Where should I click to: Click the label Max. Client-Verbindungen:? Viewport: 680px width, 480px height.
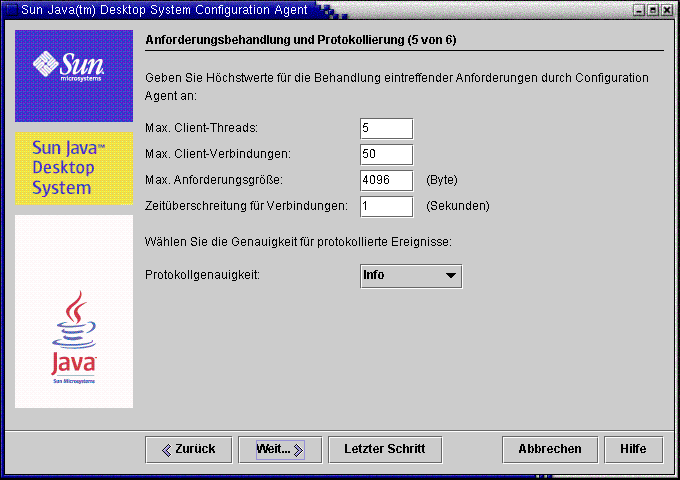[218, 154]
